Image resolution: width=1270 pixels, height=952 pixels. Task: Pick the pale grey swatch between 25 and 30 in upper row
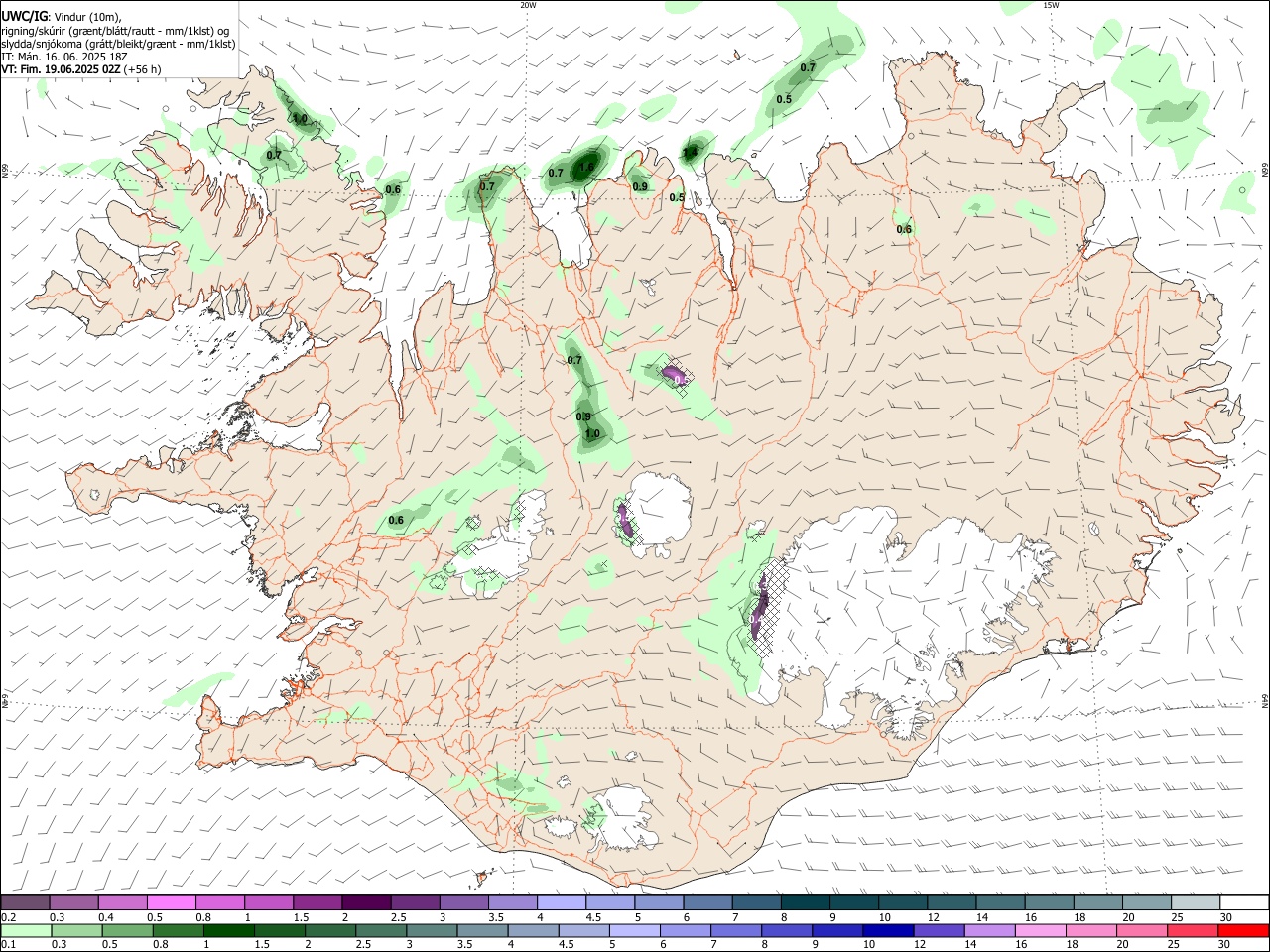[1196, 902]
